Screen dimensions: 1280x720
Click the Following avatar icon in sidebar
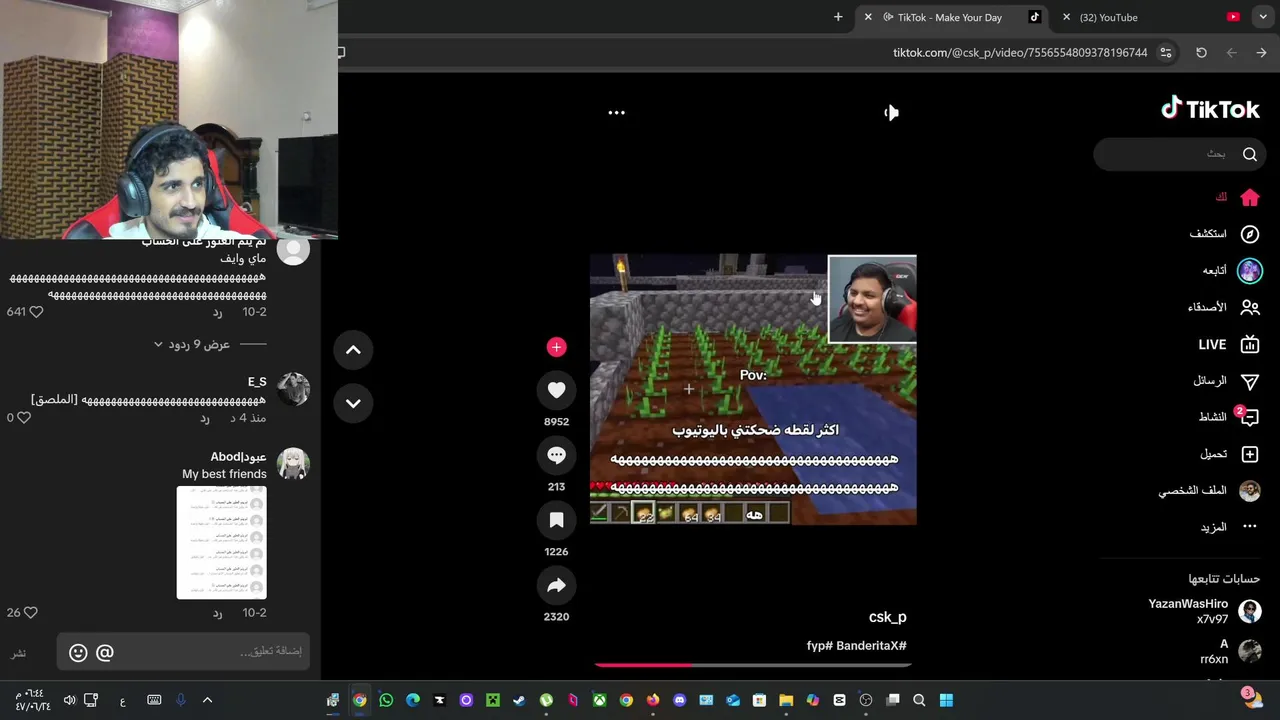click(1249, 270)
